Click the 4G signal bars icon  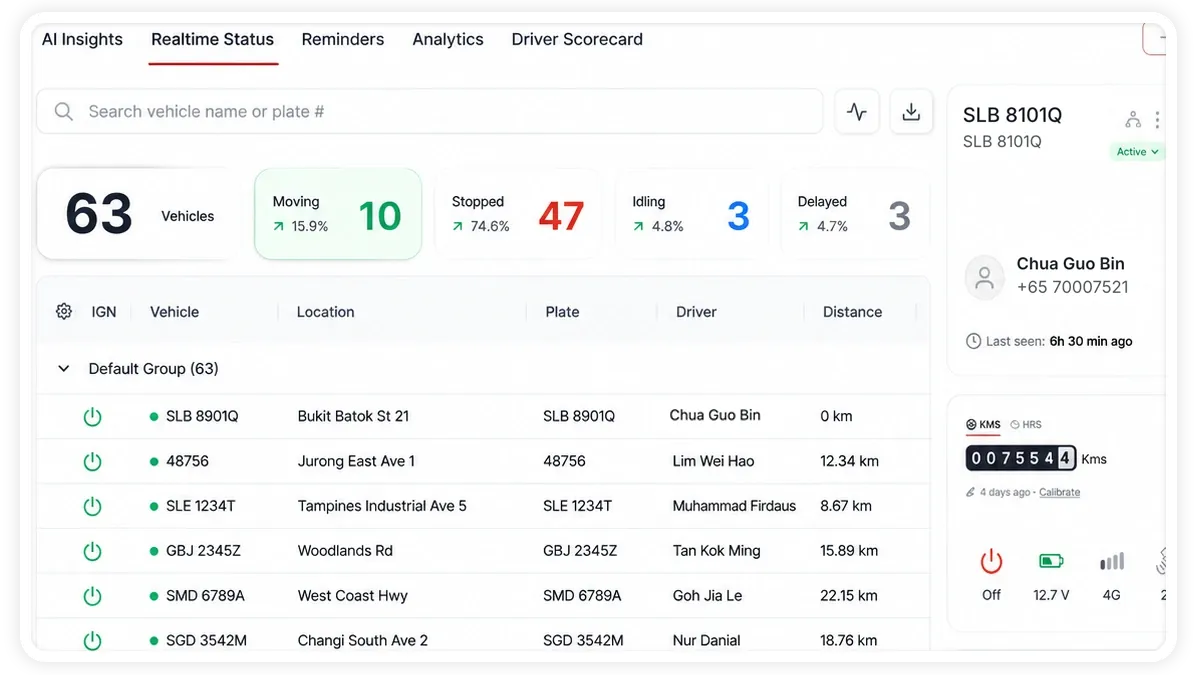tap(1112, 561)
